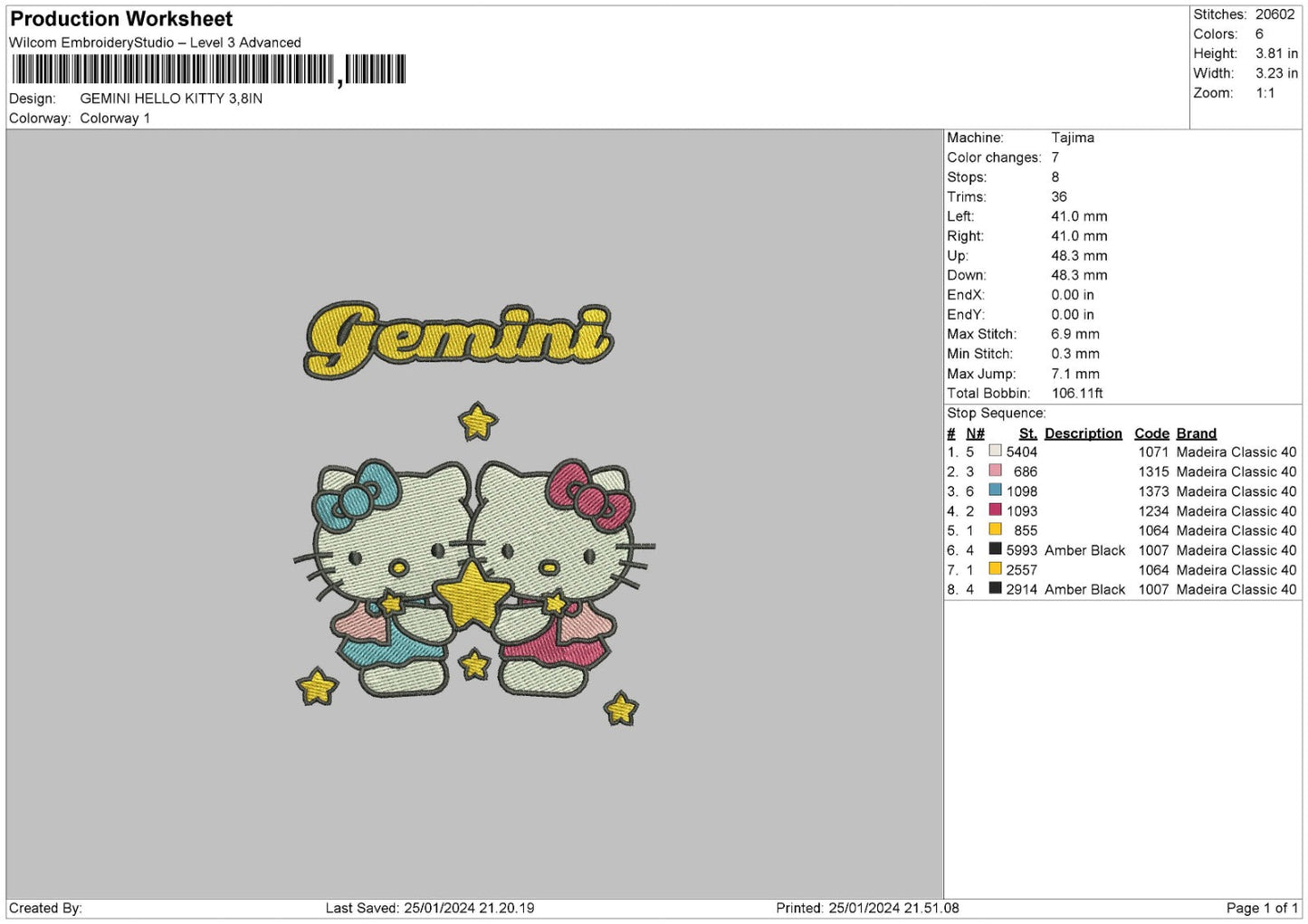Click the light pink swatch beside 686
This screenshot has width=1308, height=924.
[x=995, y=471]
